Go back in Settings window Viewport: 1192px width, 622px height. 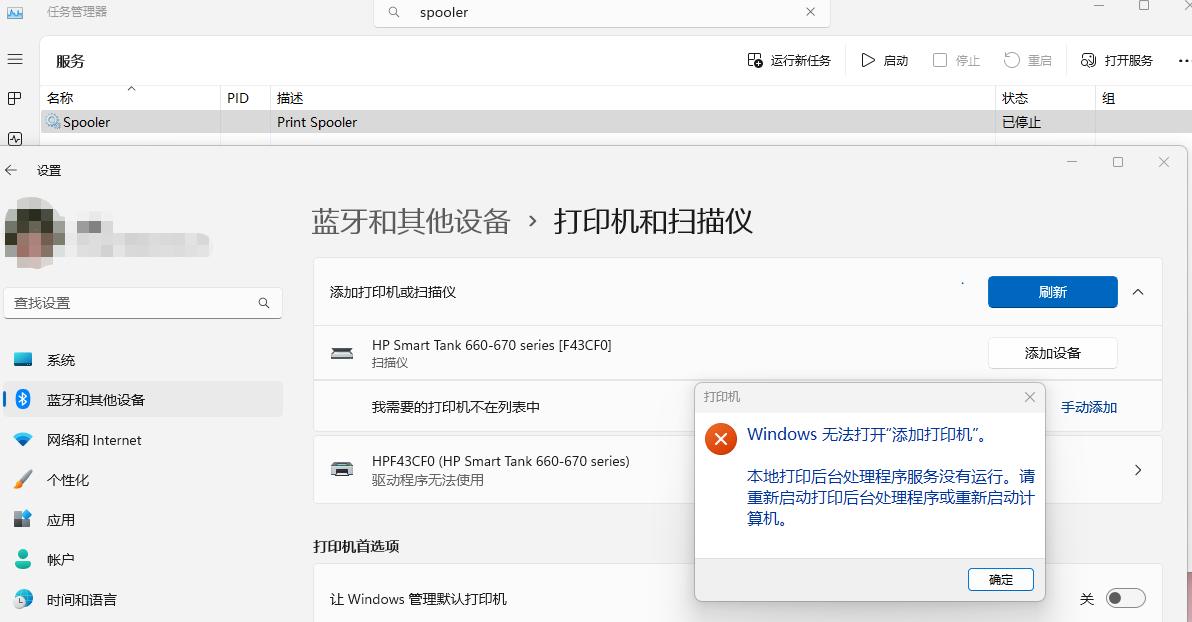pos(11,170)
